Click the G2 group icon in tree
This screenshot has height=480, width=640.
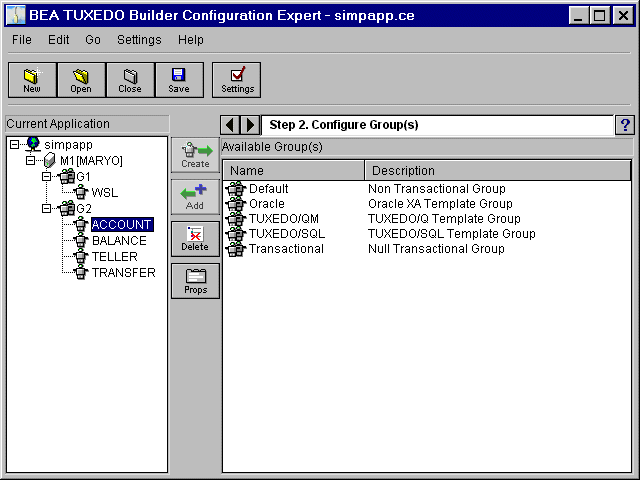coord(67,209)
